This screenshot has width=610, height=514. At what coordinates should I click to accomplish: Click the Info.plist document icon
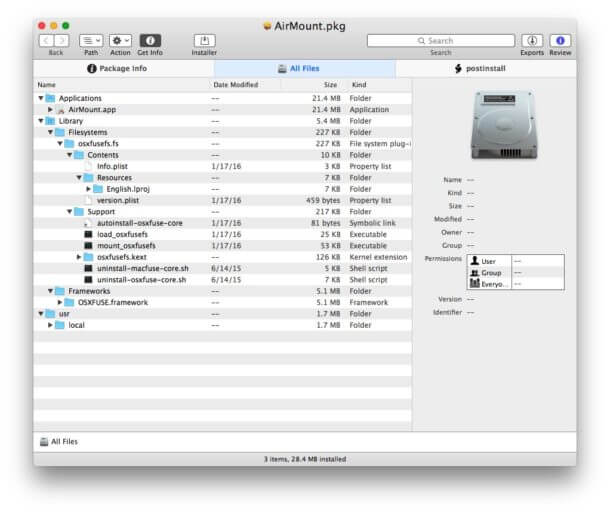88,166
